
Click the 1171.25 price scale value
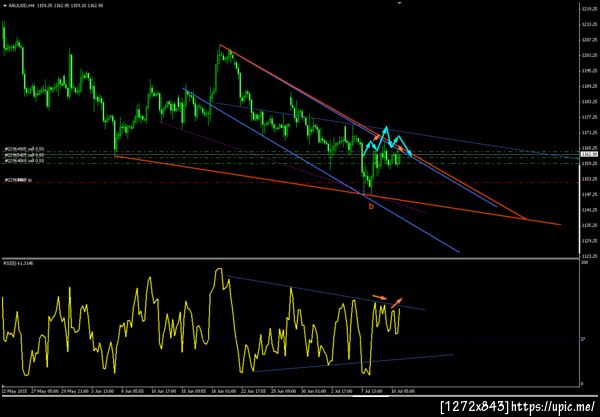click(590, 132)
